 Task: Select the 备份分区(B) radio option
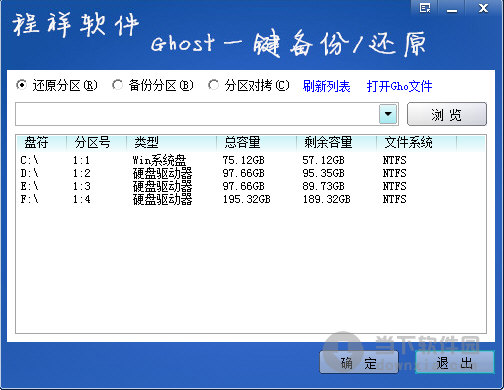click(x=153, y=86)
